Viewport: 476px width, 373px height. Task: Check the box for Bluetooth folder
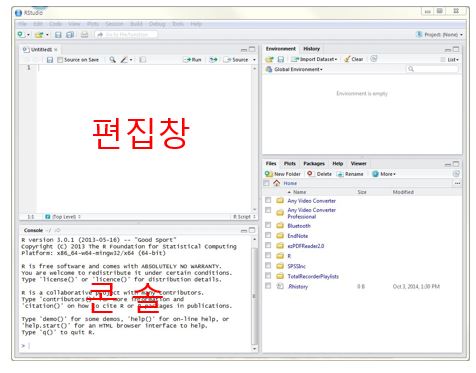coord(268,225)
